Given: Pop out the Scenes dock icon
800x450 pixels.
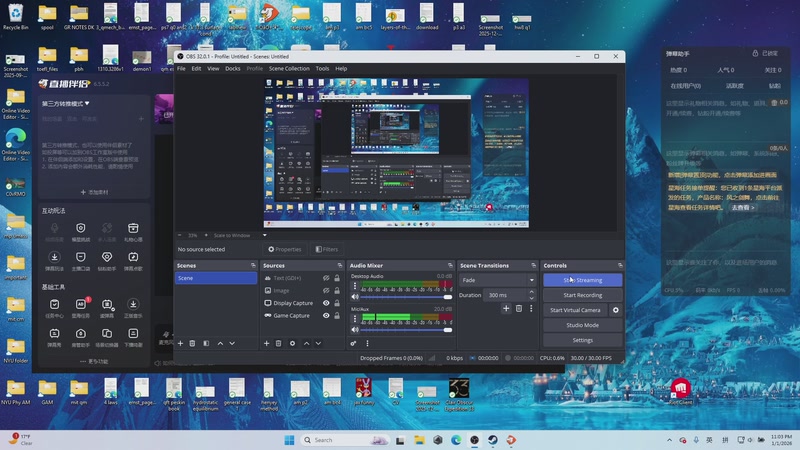Looking at the screenshot, I should click(x=254, y=266).
